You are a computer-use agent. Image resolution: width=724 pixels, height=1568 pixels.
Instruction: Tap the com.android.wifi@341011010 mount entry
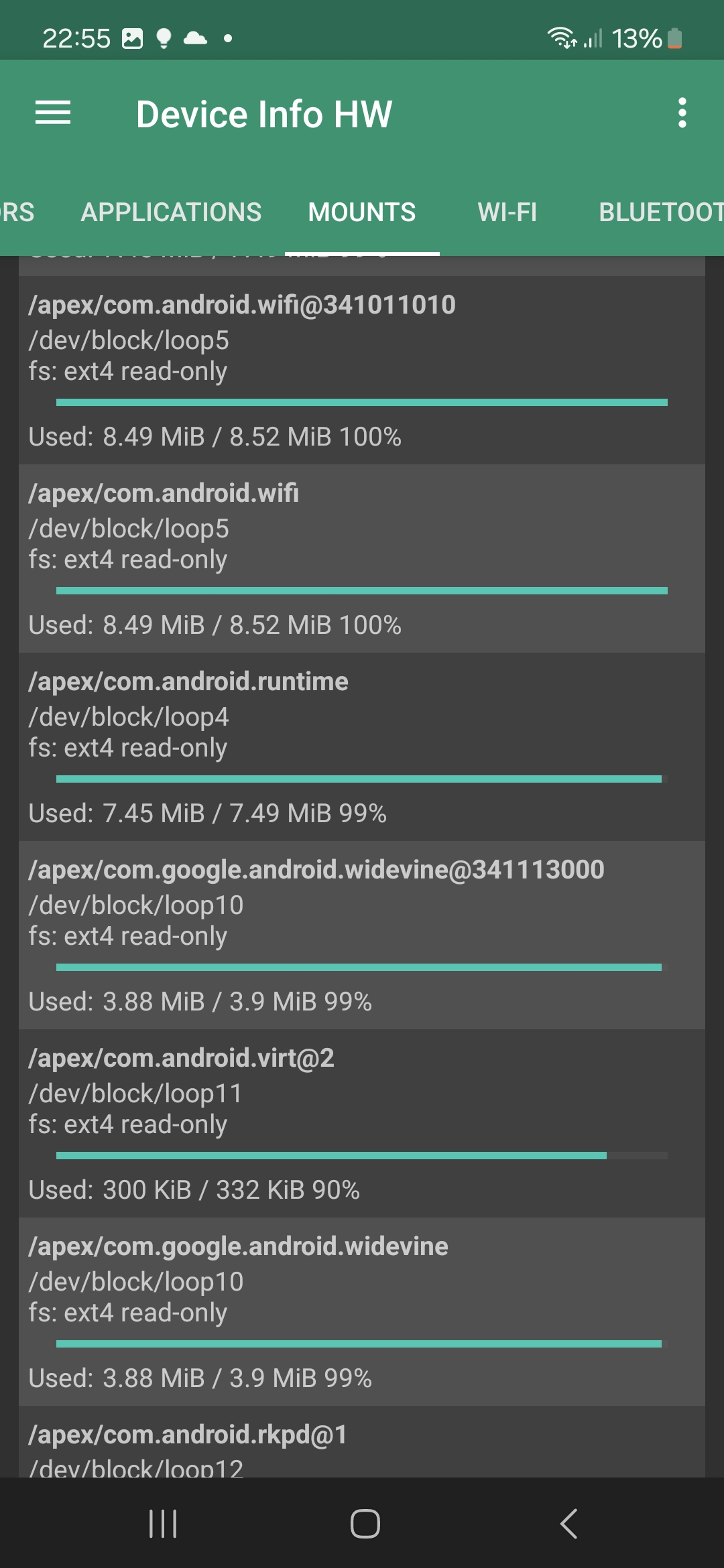(361, 370)
